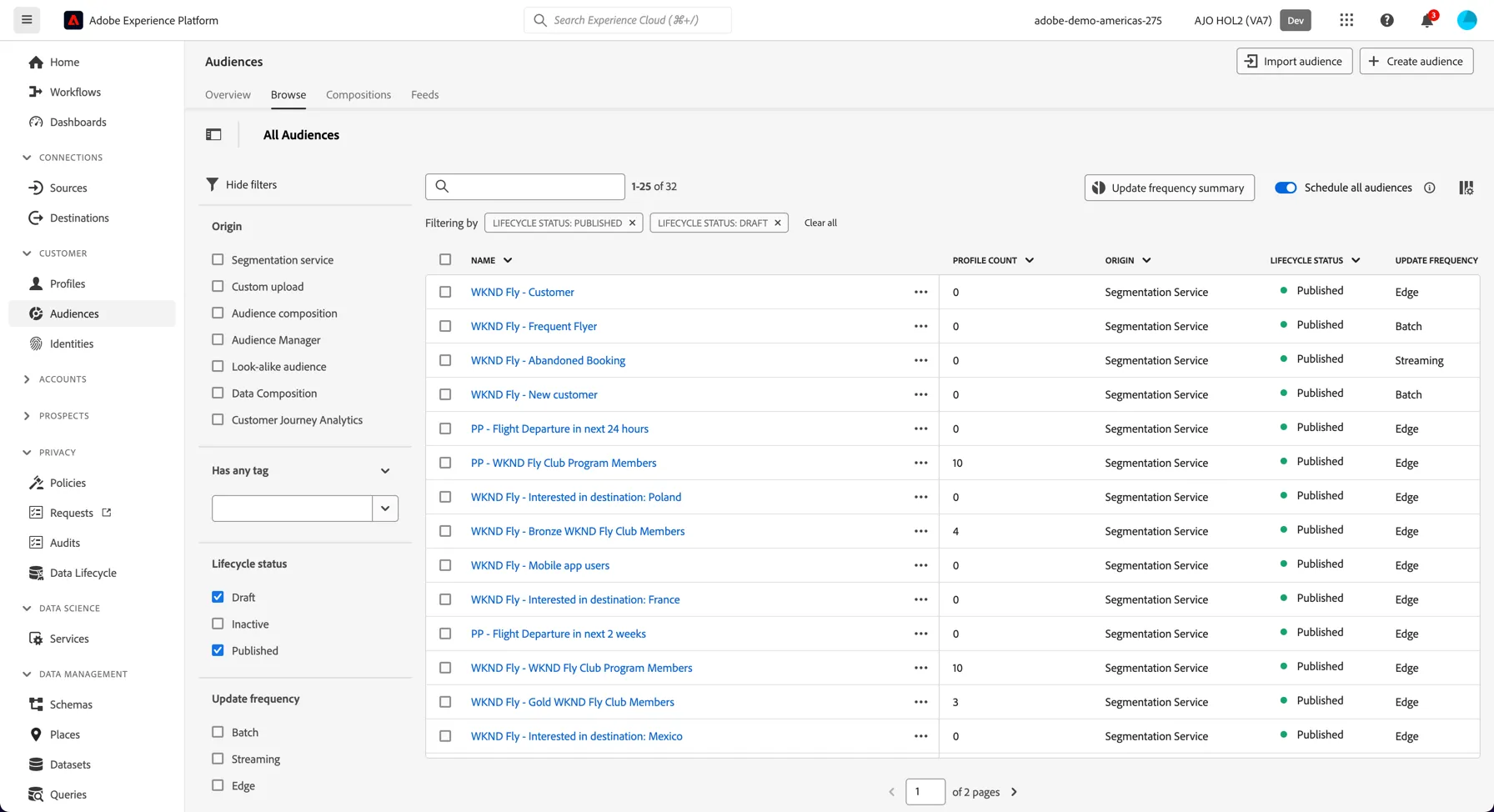Disable the Schedule all audiences switch
The width and height of the screenshot is (1494, 812).
(1286, 188)
